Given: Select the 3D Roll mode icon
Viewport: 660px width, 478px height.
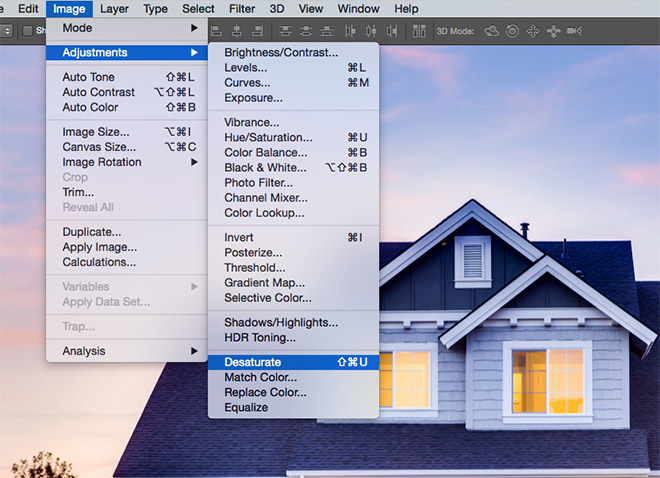Looking at the screenshot, I should tap(512, 31).
